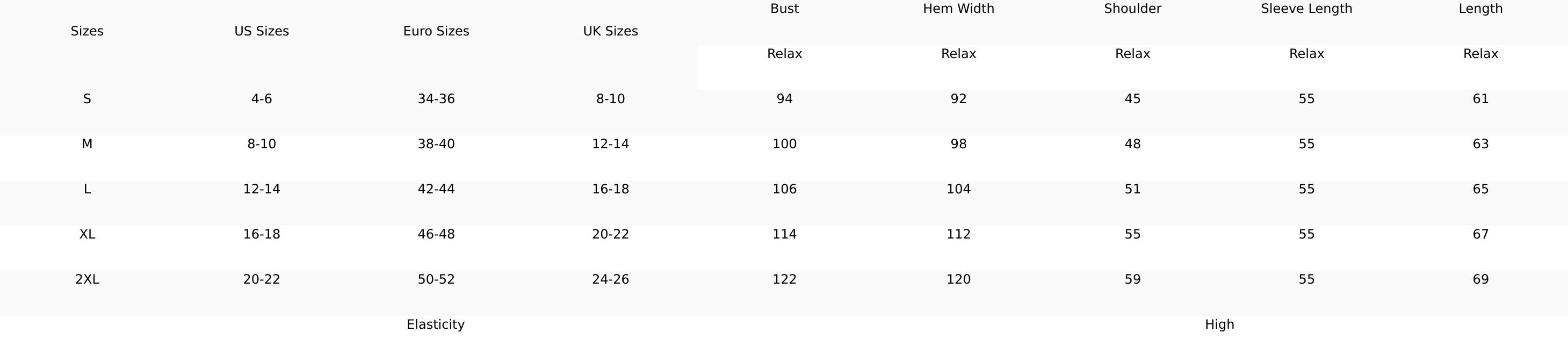Click the Length column header
The image size is (1568, 361).
[1480, 9]
